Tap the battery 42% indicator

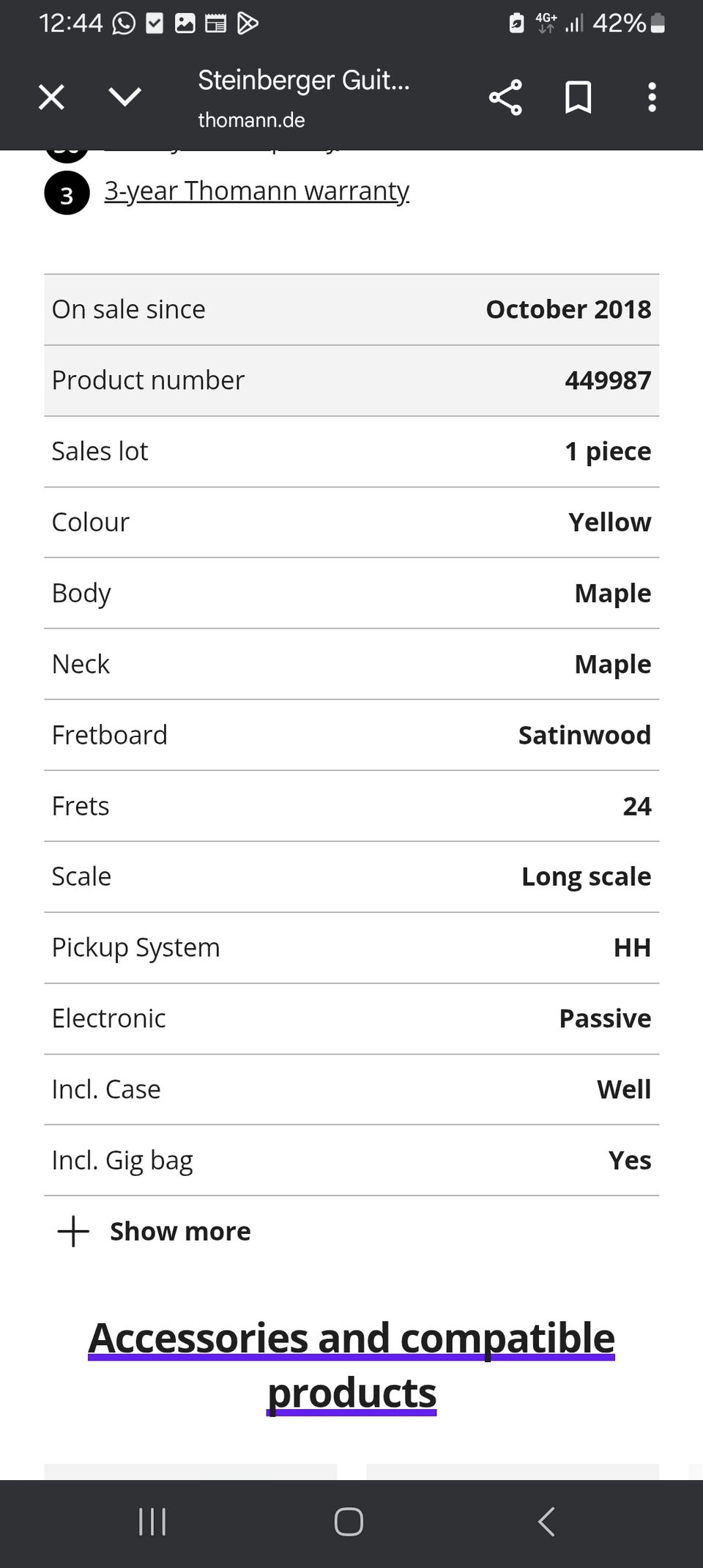(x=628, y=23)
